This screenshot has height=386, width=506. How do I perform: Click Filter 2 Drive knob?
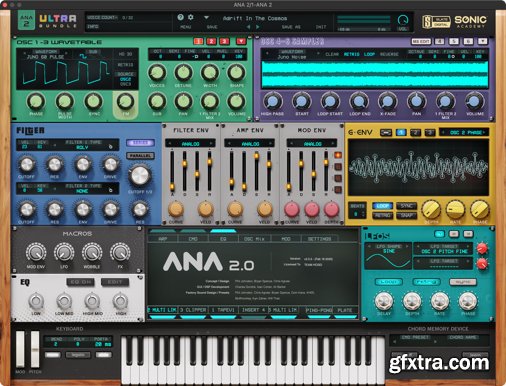110,210
